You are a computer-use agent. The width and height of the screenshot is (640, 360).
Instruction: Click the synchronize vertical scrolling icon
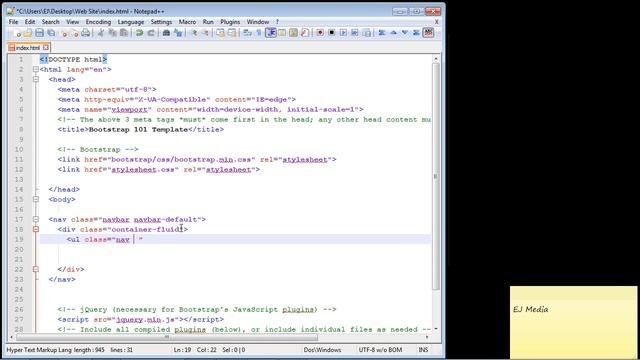pyautogui.click(x=220, y=33)
